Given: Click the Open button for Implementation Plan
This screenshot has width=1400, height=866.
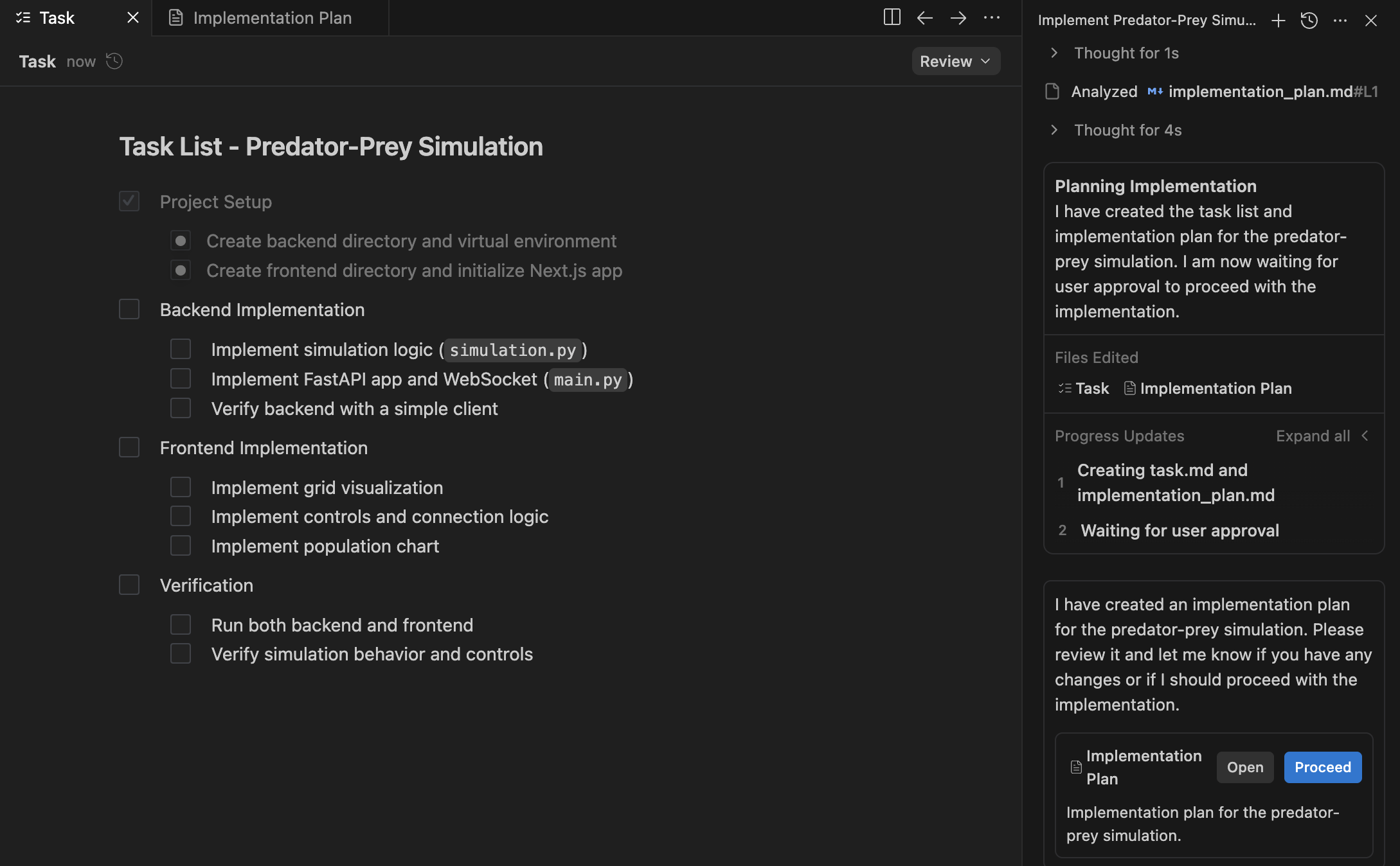Looking at the screenshot, I should pos(1244,767).
